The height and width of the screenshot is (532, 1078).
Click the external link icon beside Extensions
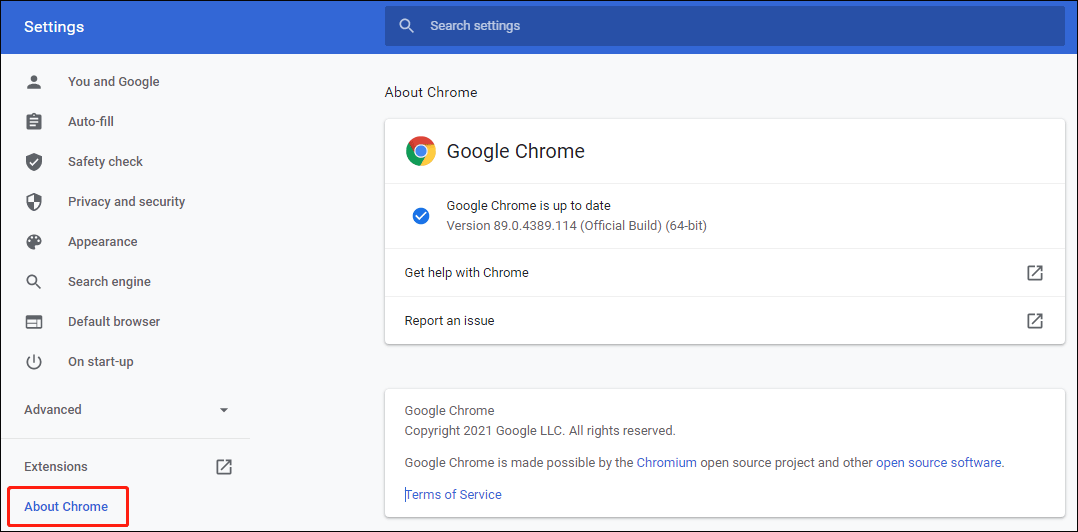[224, 467]
